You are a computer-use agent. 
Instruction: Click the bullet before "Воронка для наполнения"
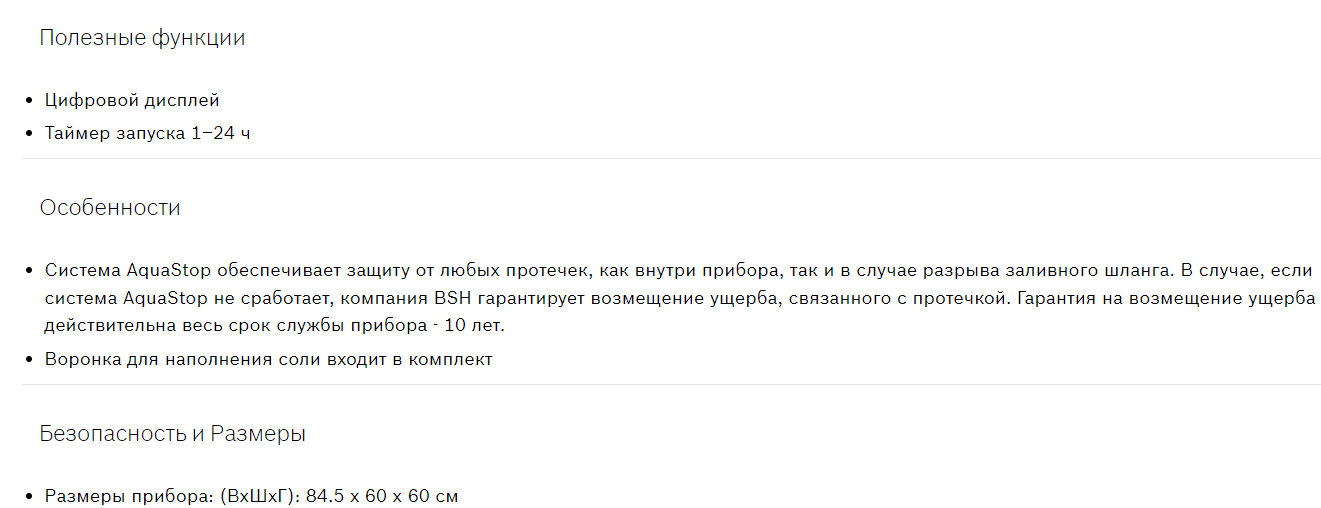30,360
